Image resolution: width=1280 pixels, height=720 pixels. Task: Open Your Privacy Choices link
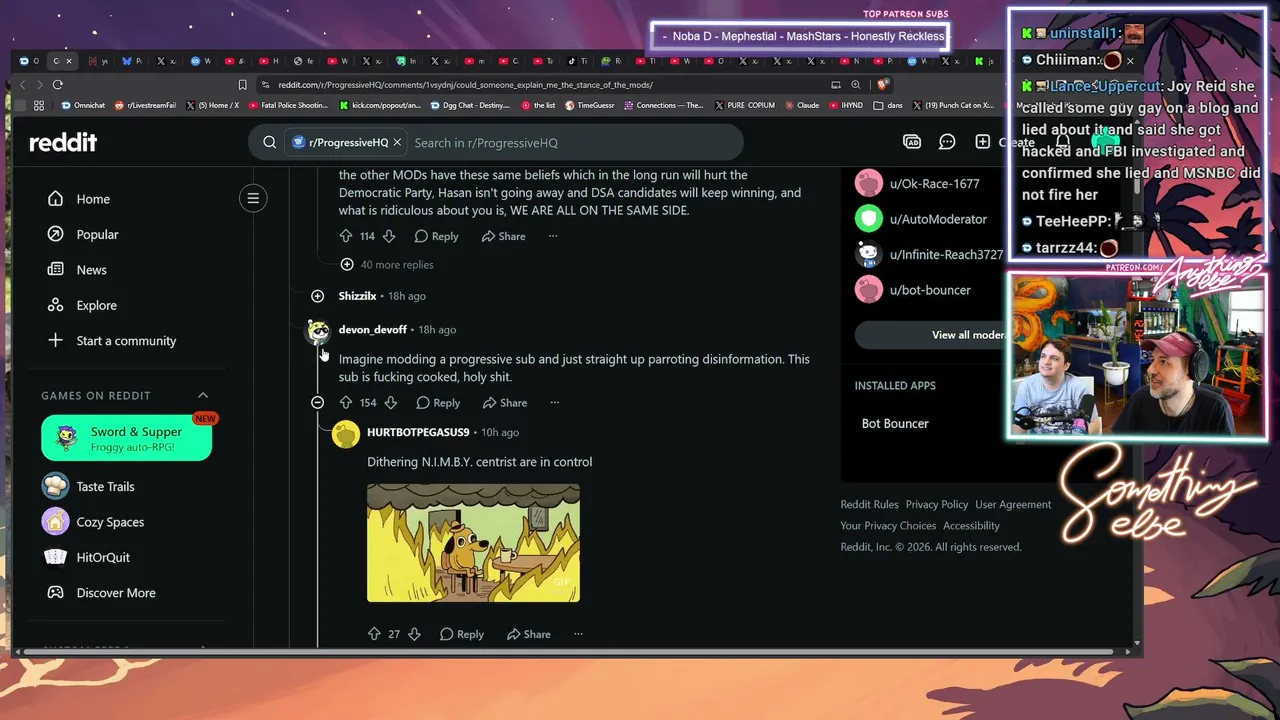click(x=888, y=526)
